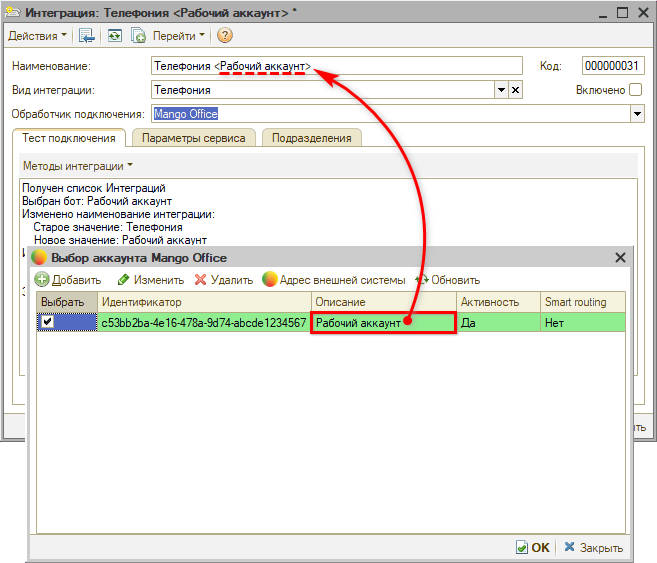Expand the Обработчик подключения dropdown
The width and height of the screenshot is (657, 563).
637,114
